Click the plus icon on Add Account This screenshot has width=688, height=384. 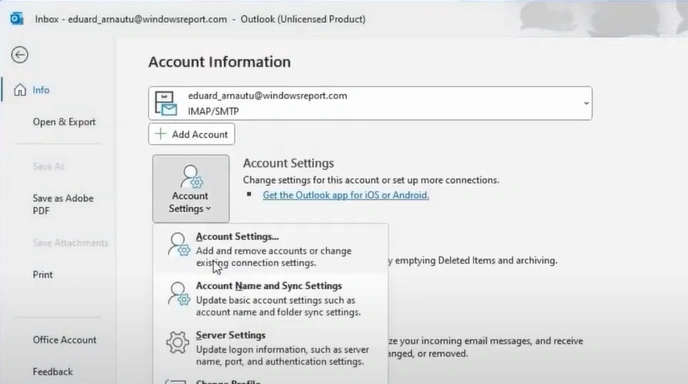pos(161,134)
